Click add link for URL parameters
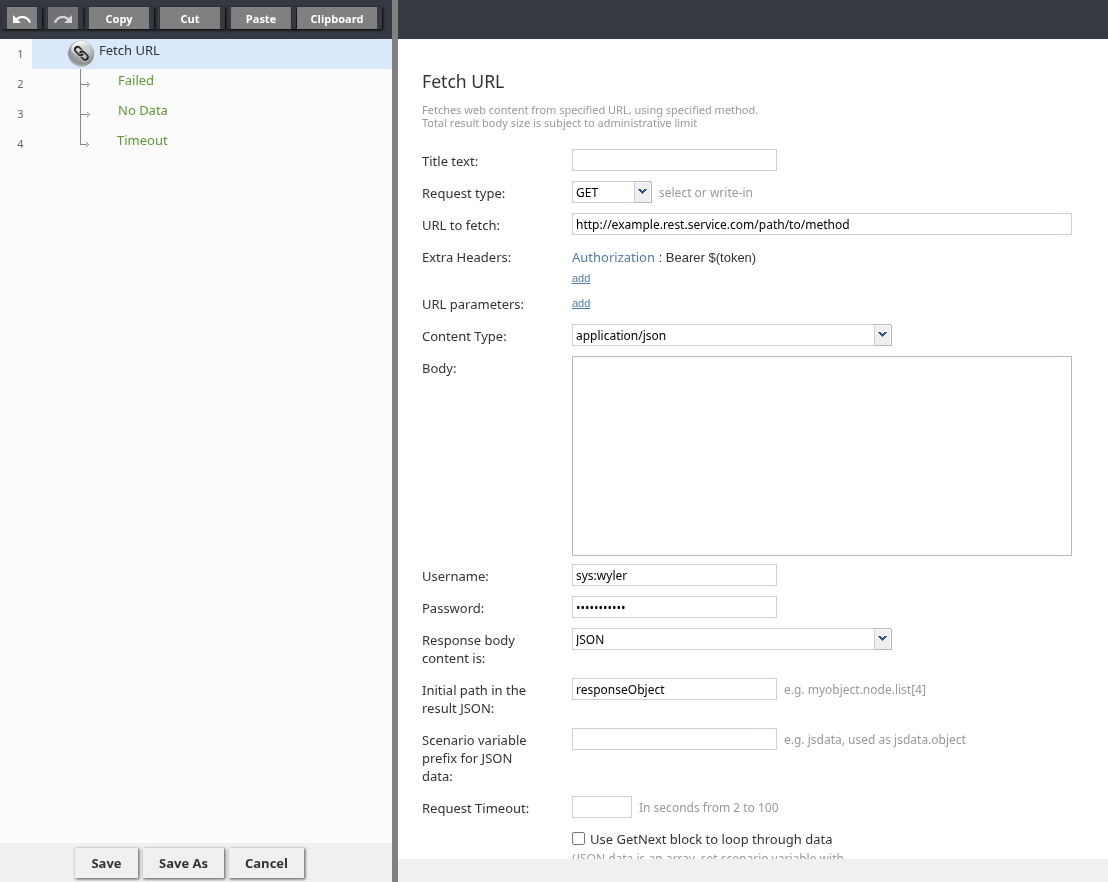 (x=581, y=303)
